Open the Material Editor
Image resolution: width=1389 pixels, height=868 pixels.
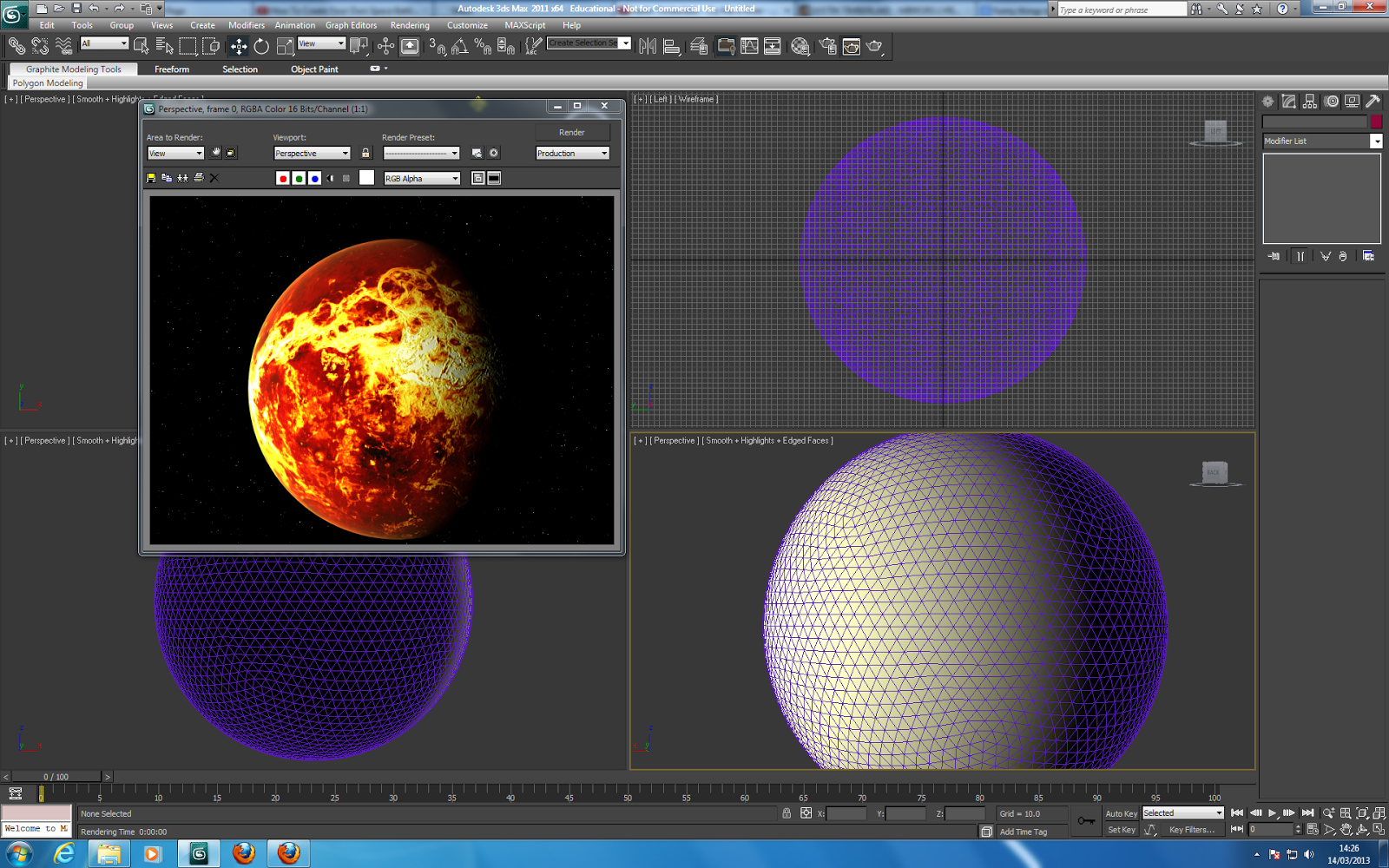coord(799,46)
